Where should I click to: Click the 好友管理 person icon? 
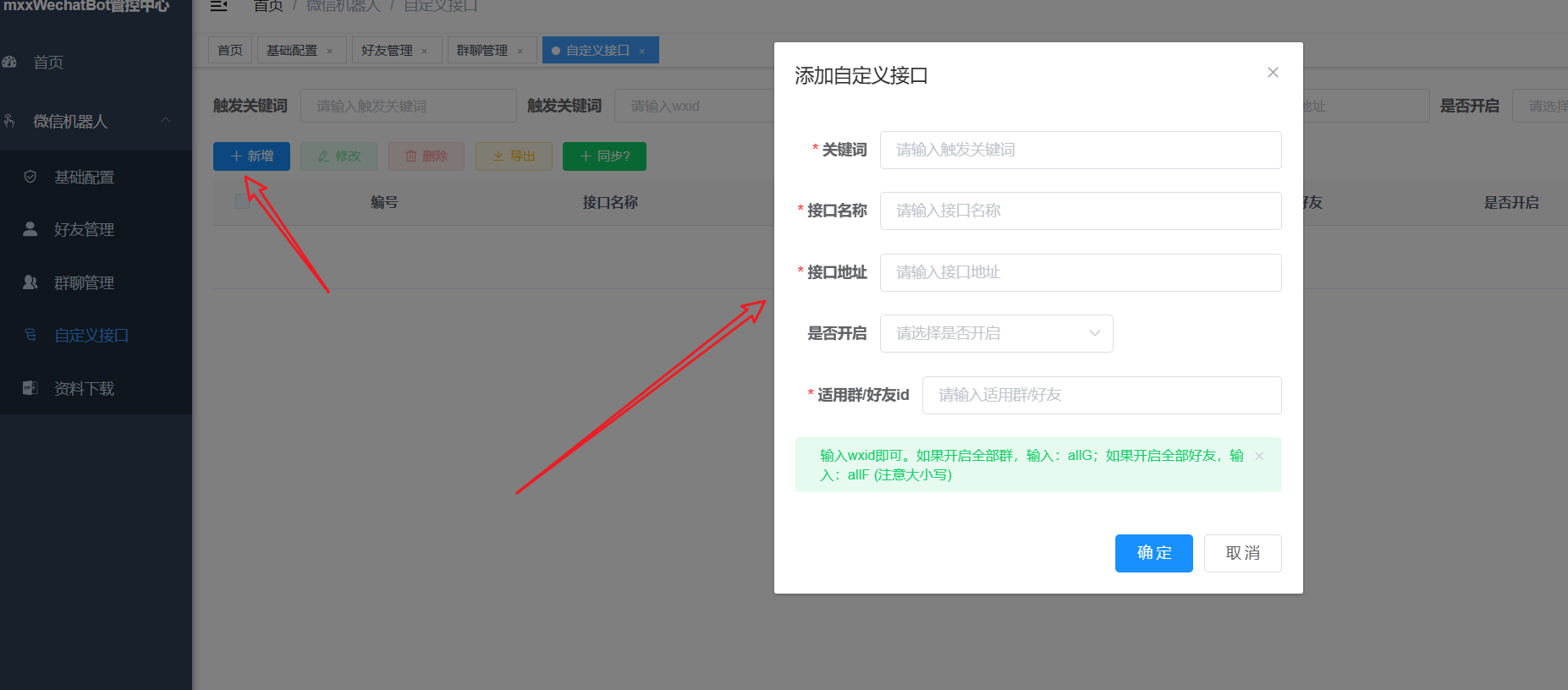(x=30, y=229)
